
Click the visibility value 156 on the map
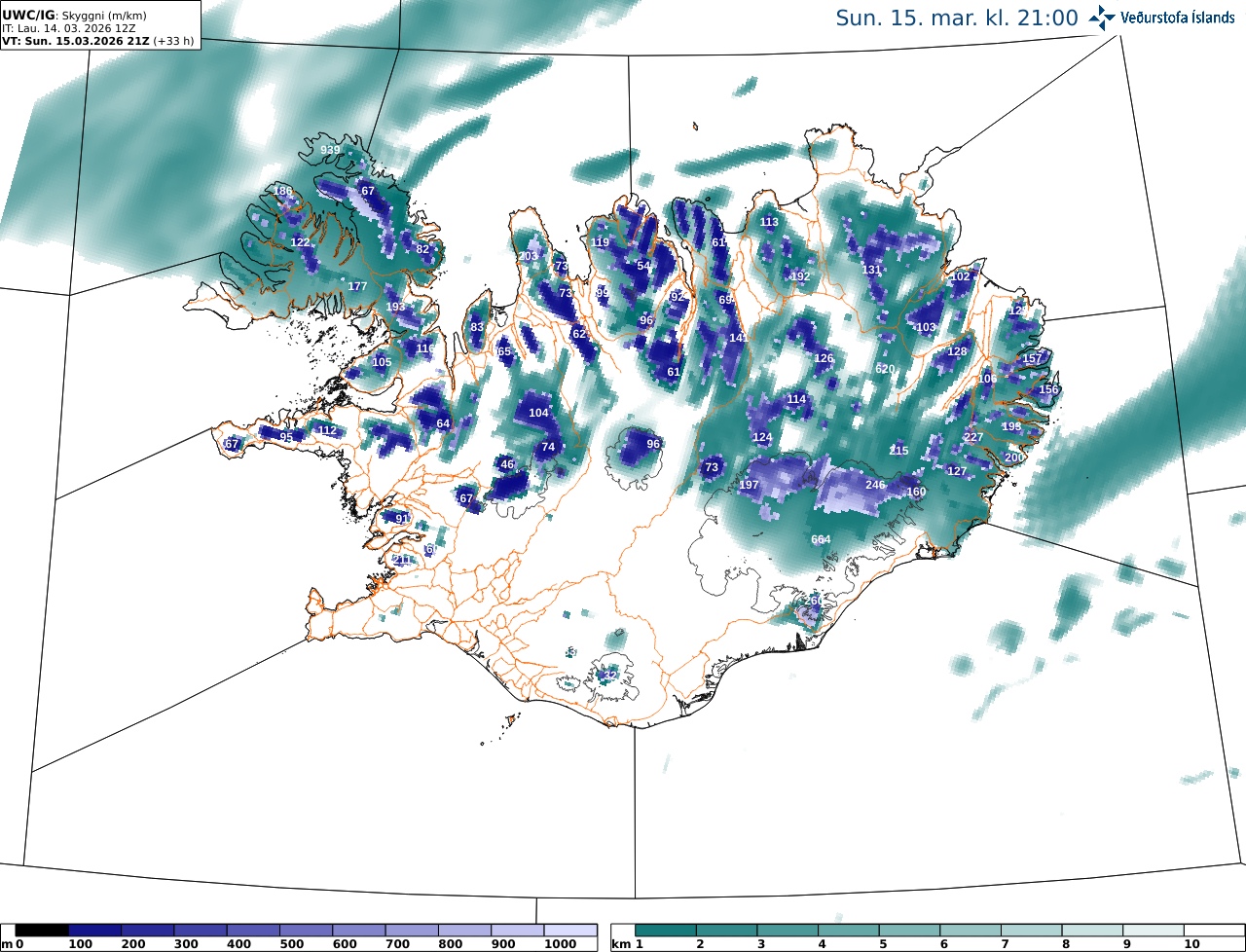pos(1048,389)
